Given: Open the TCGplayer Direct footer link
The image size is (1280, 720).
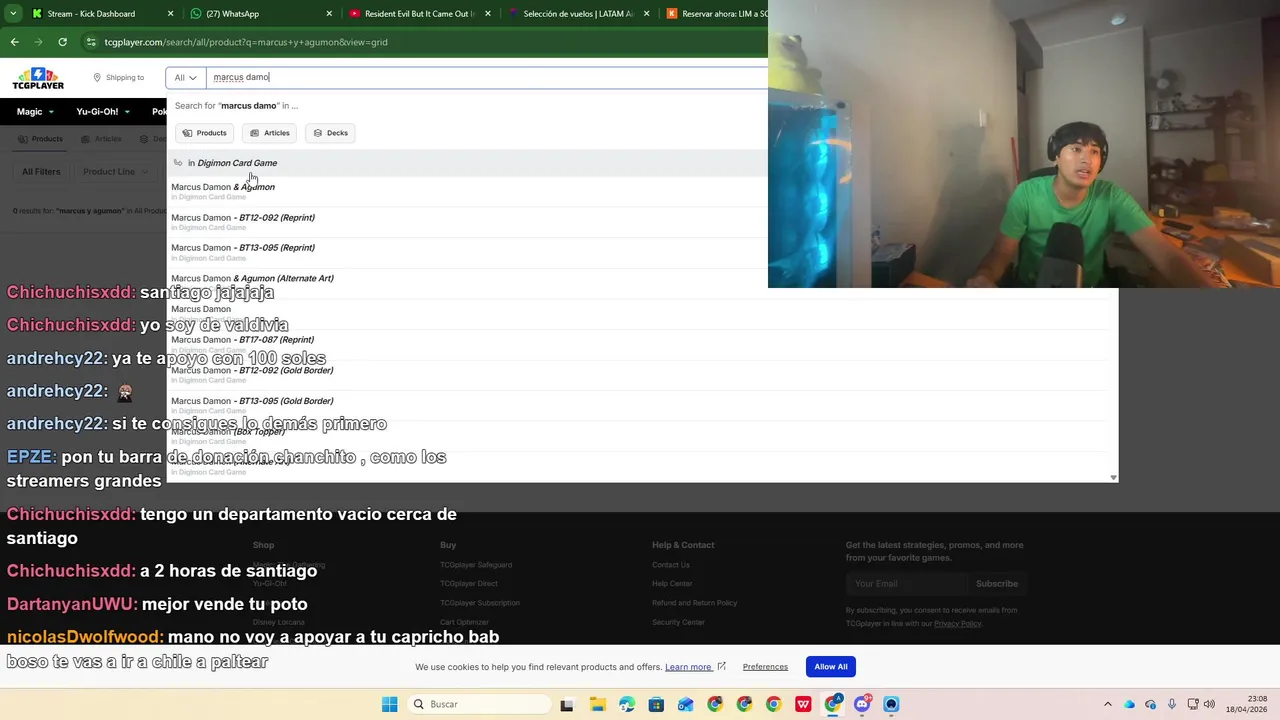Looking at the screenshot, I should click(469, 584).
